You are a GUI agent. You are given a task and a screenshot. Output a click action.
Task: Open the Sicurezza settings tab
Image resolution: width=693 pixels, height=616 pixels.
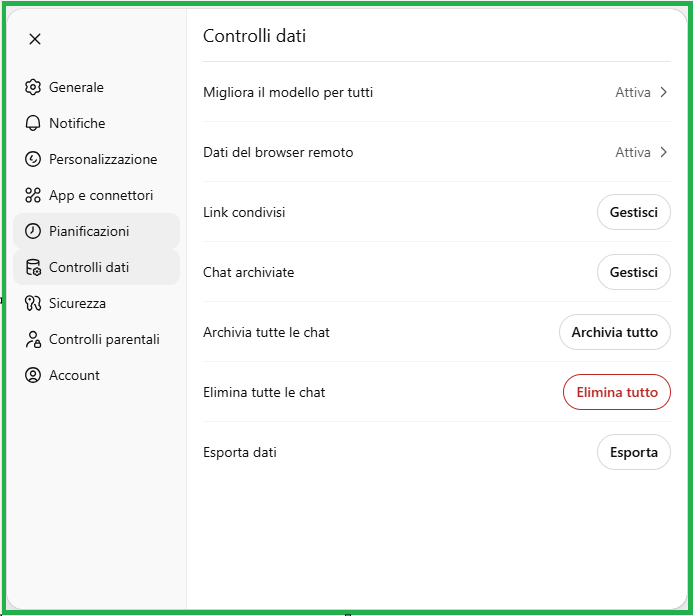[77, 303]
